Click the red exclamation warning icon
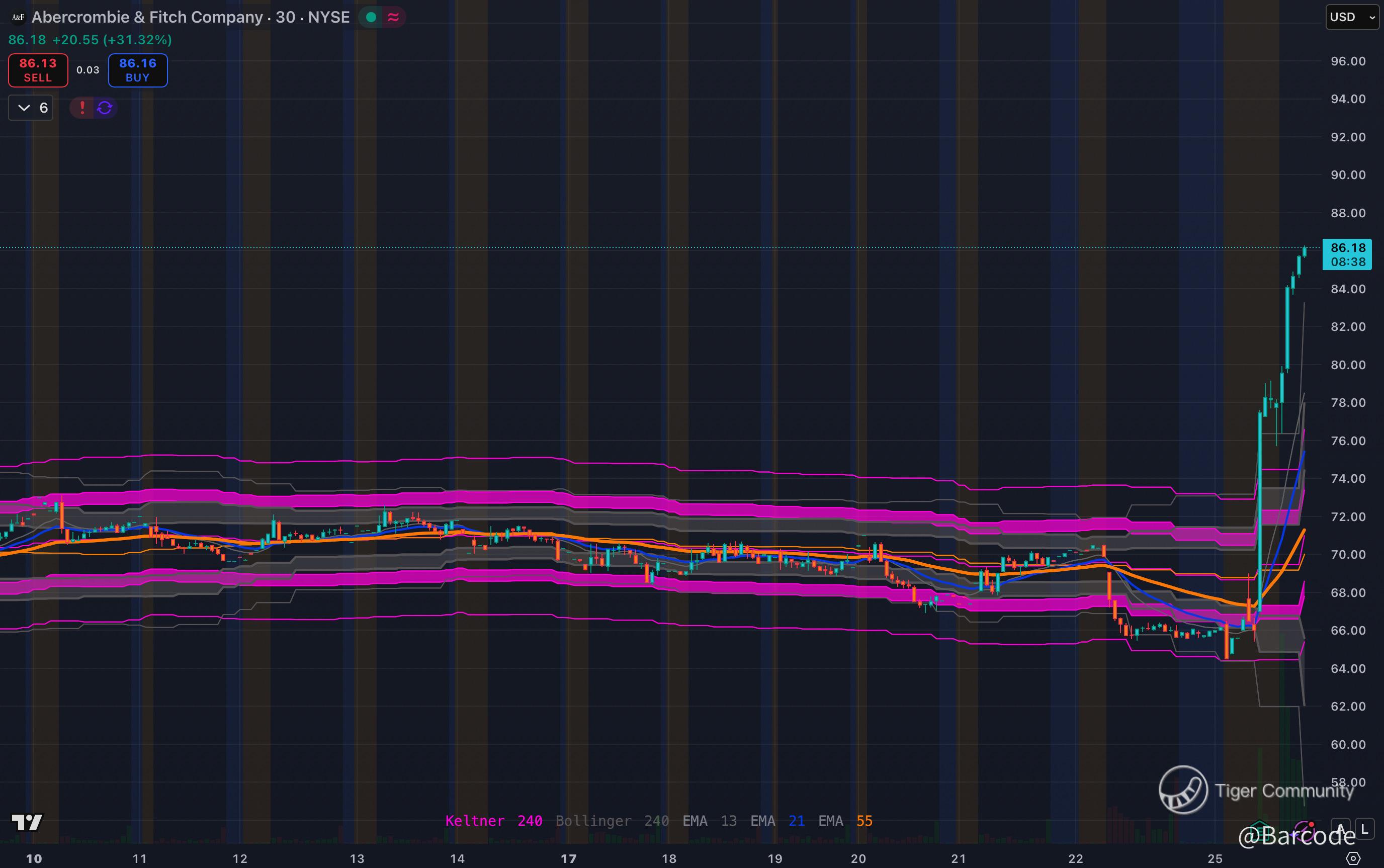 point(82,108)
